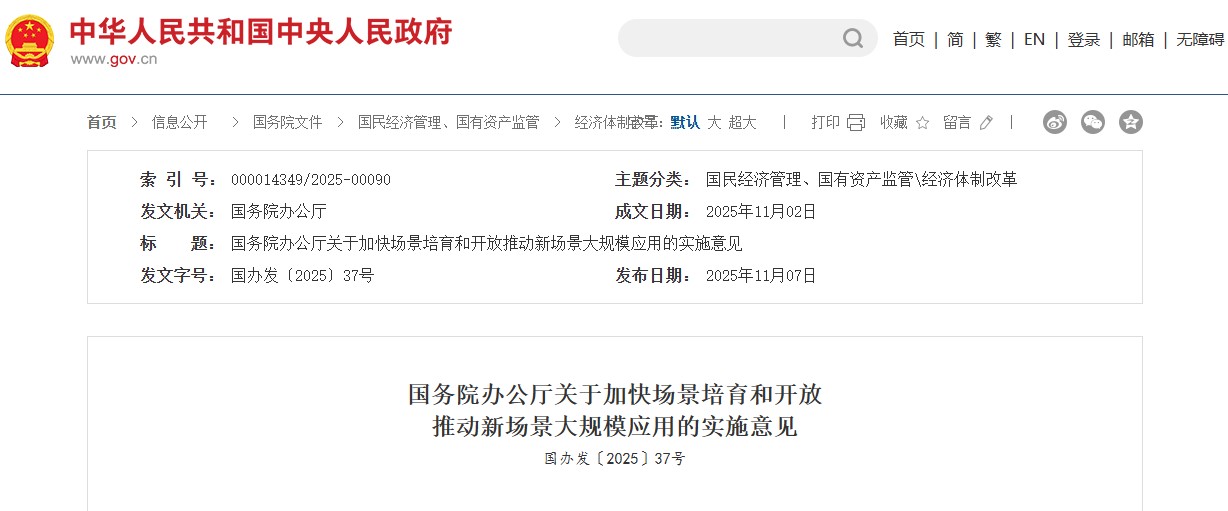Click the national emblem logo
Screen dimensions: 1228x511
point(30,40)
